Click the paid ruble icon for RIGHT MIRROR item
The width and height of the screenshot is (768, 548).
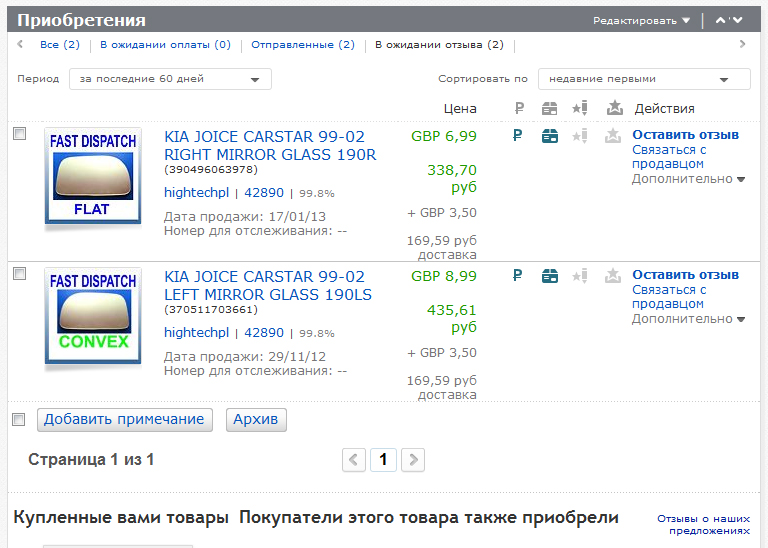[x=518, y=137]
